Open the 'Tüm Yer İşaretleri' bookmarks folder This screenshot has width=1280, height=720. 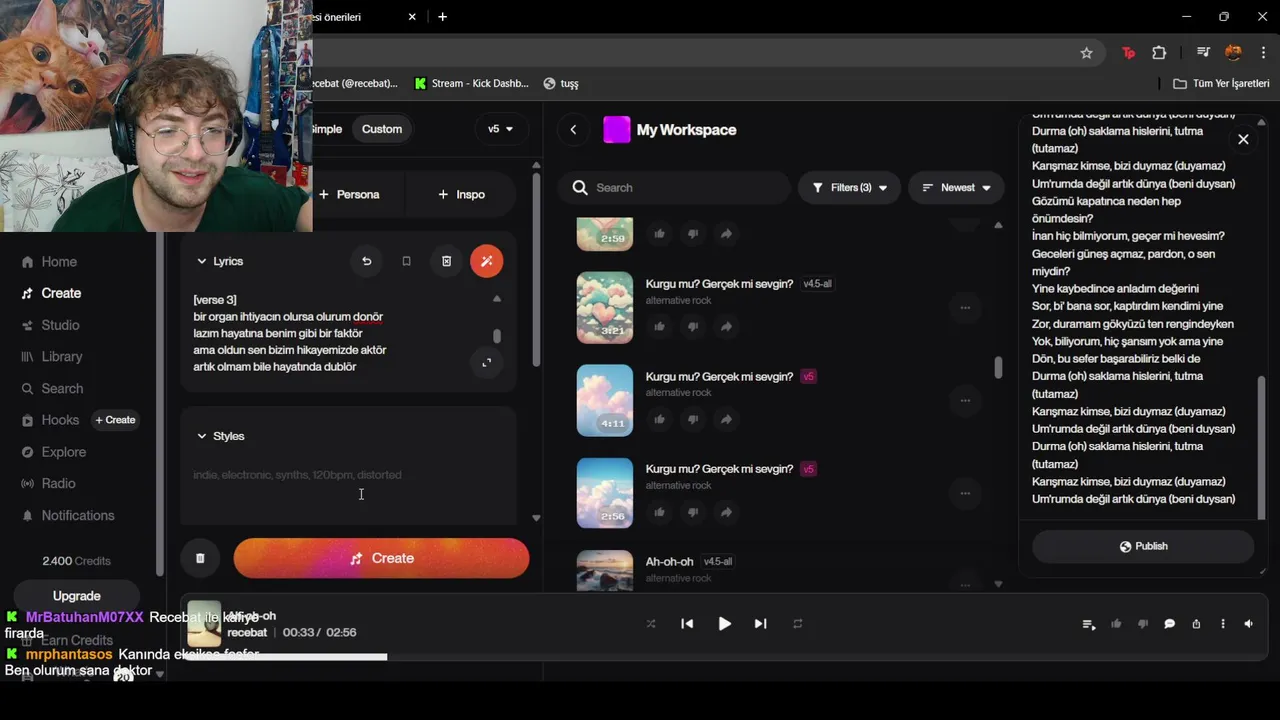(1221, 84)
